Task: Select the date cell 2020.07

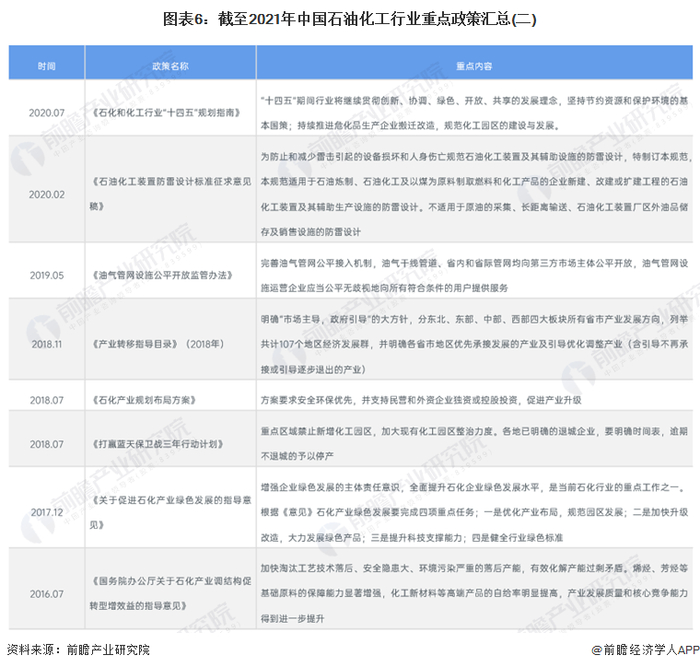Action: [47, 113]
